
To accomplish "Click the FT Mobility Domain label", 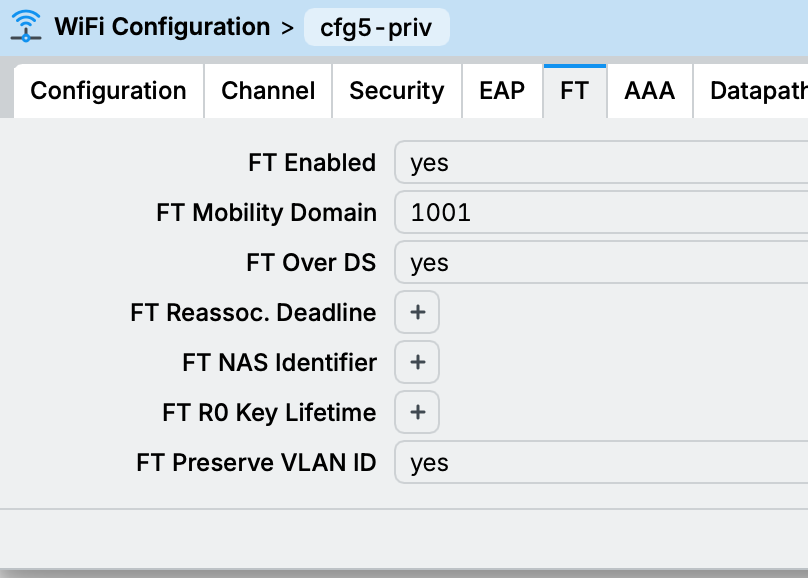I will [x=266, y=213].
